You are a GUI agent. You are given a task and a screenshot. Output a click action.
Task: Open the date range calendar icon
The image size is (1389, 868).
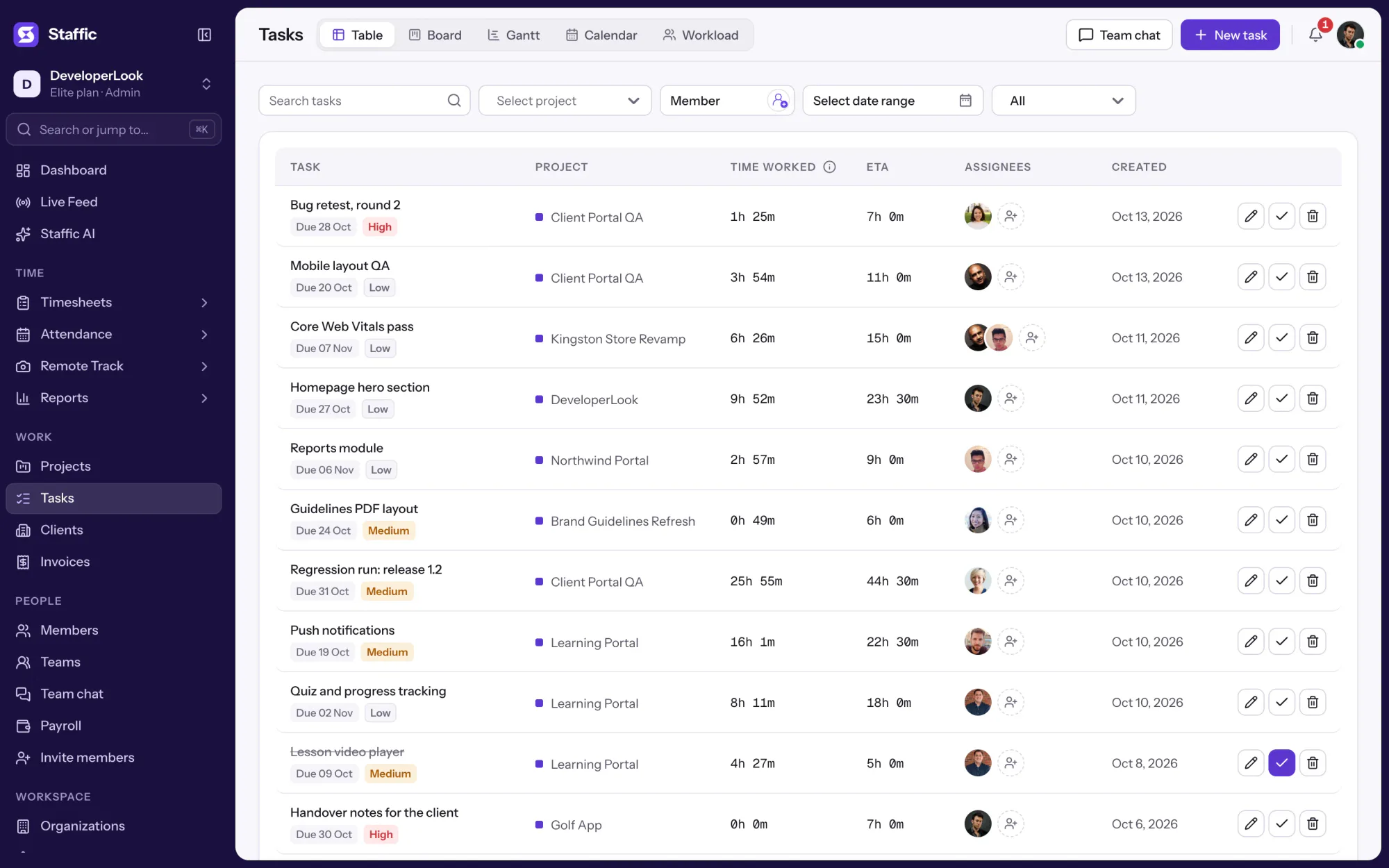(x=965, y=101)
